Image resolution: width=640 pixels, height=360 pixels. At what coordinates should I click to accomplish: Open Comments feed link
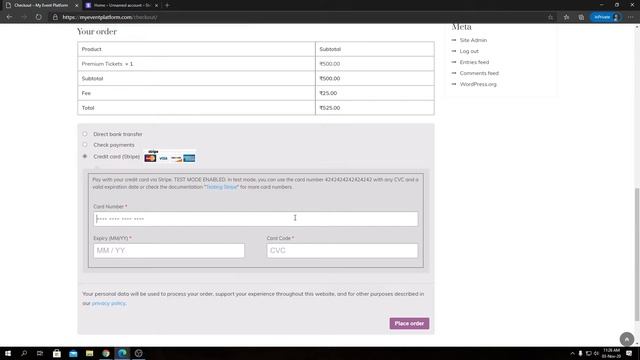point(479,73)
